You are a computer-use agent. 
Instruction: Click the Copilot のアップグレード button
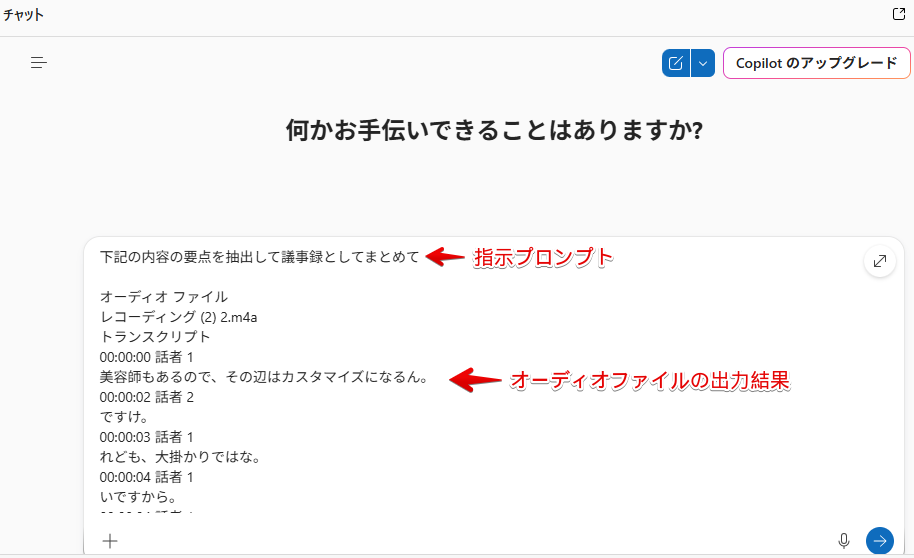[816, 63]
